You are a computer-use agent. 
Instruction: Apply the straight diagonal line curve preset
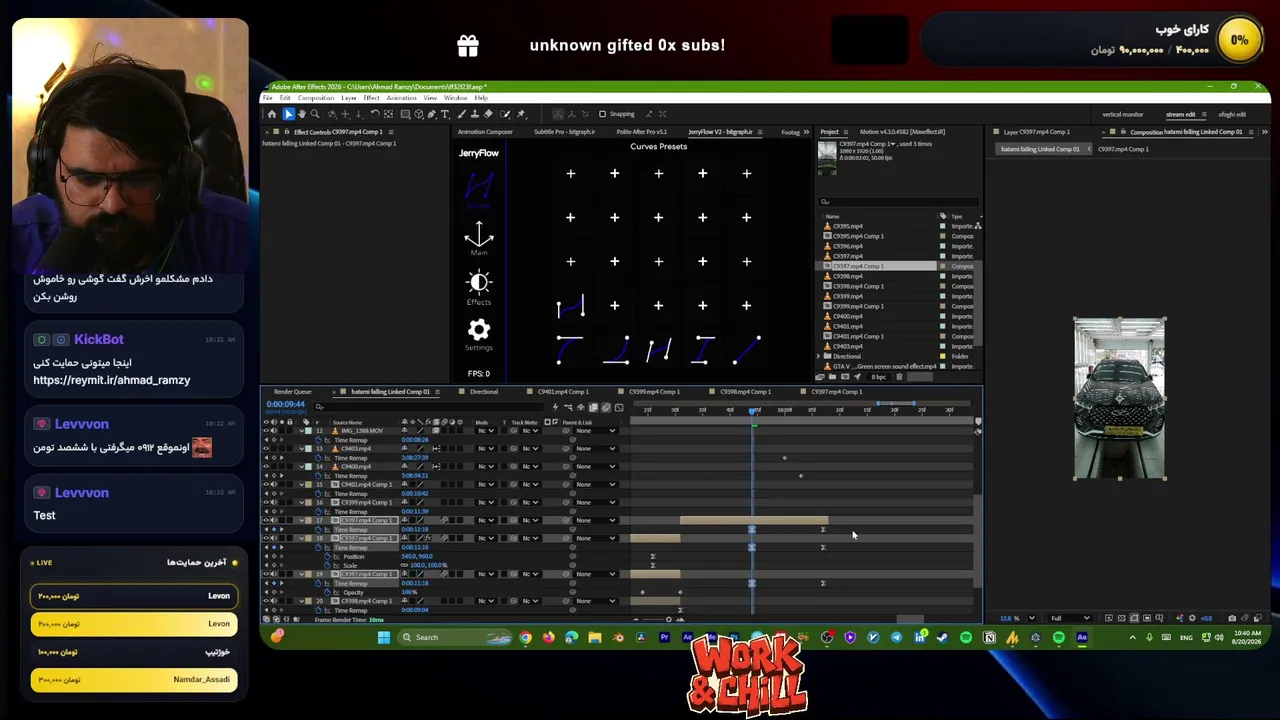pos(746,349)
